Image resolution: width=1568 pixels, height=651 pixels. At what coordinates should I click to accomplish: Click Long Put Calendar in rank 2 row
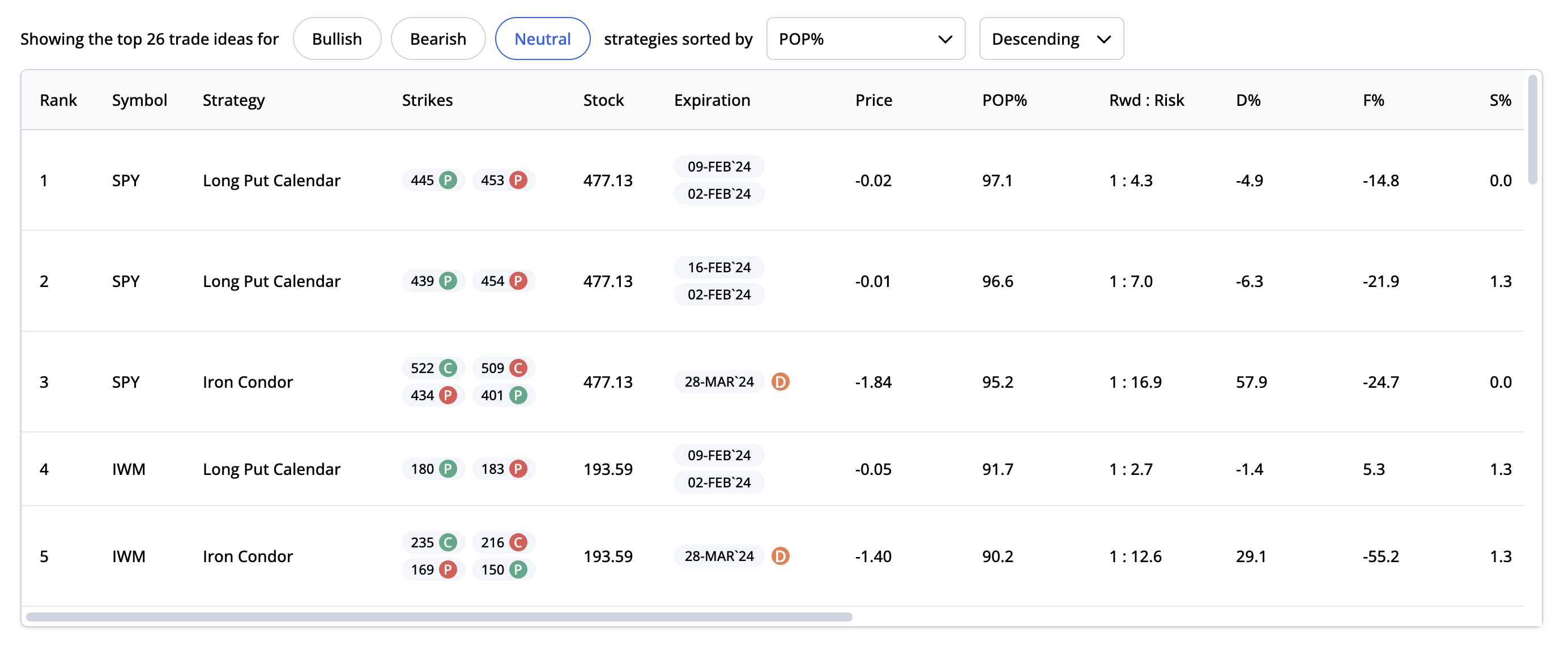[x=271, y=281]
